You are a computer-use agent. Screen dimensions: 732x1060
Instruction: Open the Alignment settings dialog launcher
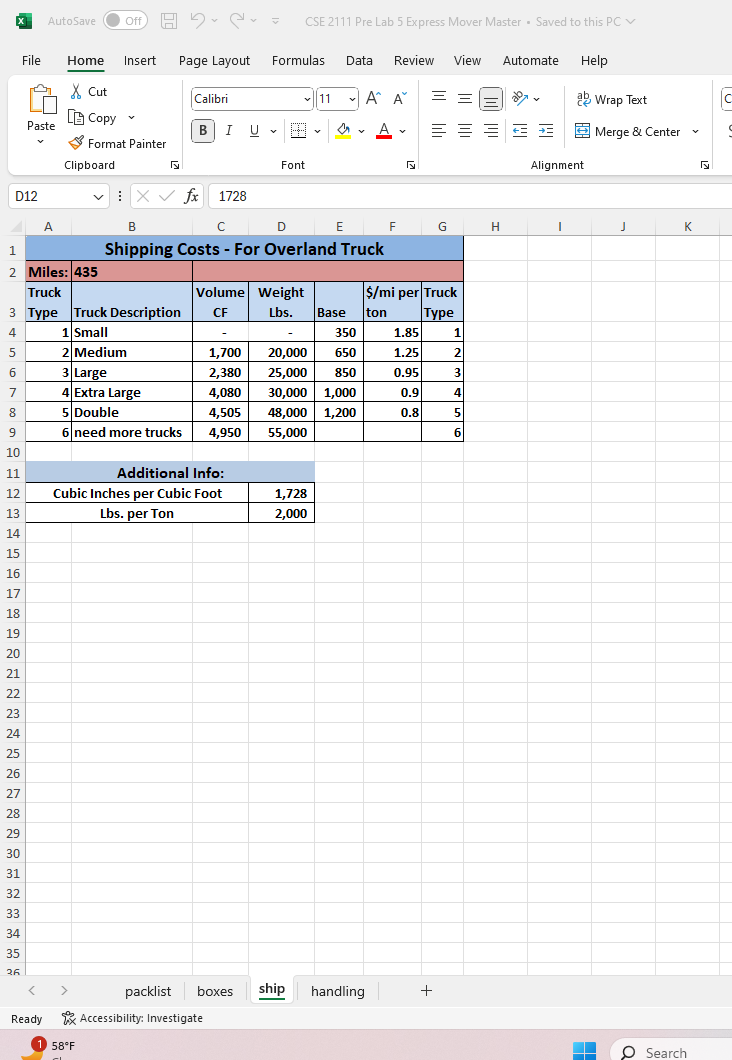705,165
